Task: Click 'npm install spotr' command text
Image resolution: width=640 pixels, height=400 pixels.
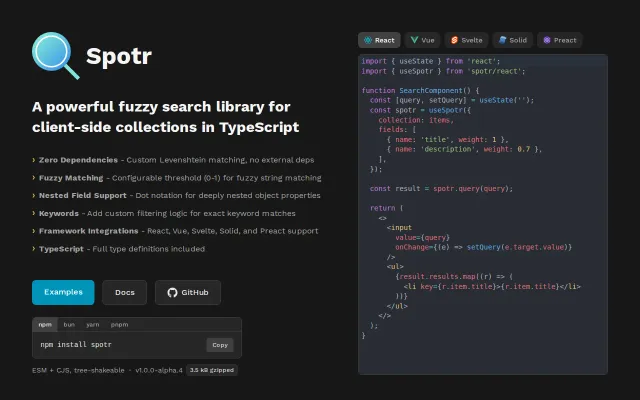Action: click(76, 344)
